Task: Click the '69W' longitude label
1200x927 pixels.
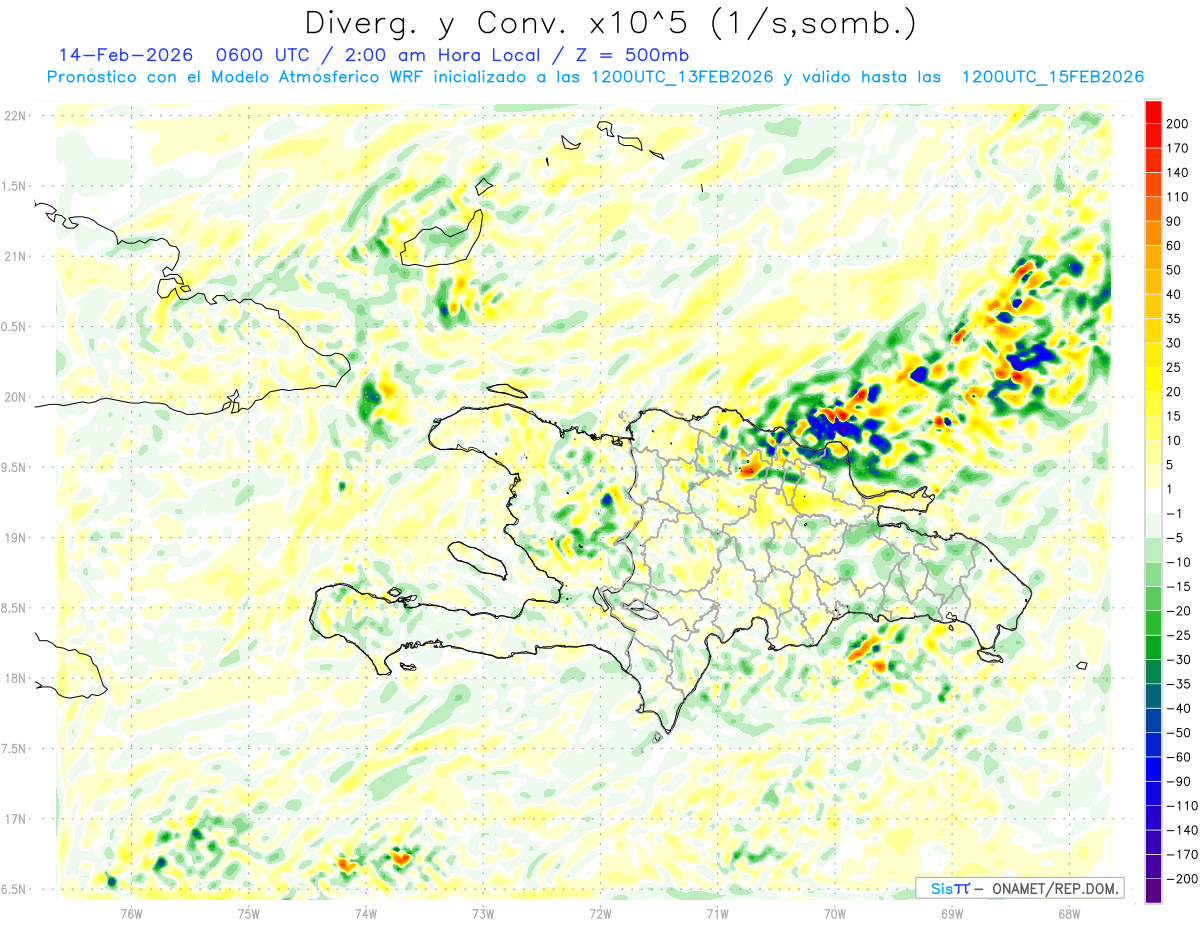Action: (x=952, y=913)
